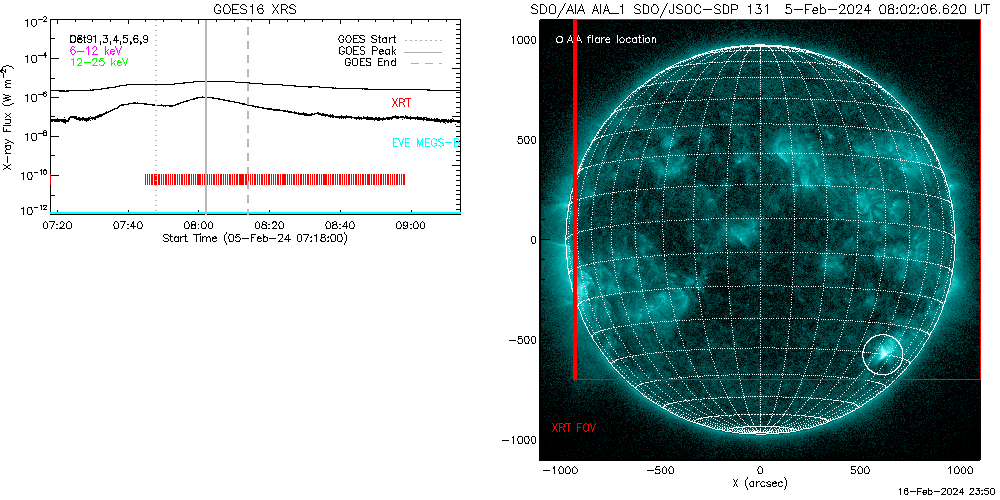Click the -1000 tick on the solar y-axis
The height and width of the screenshot is (500, 1000).
519,440
